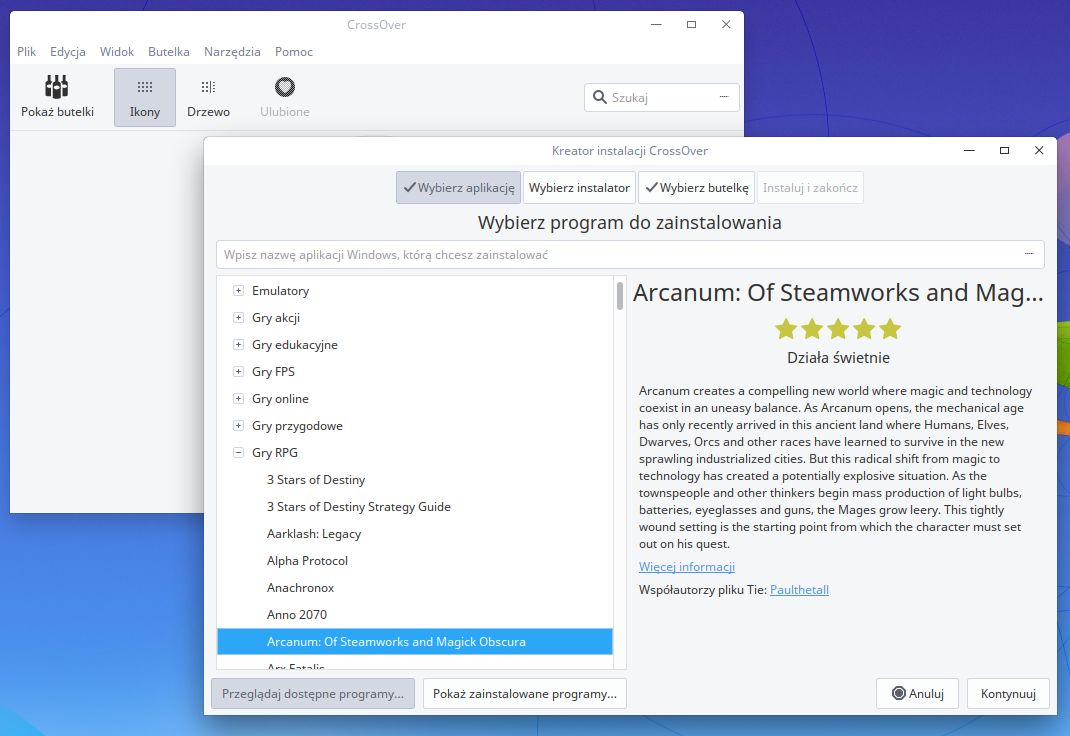Maximize the Kreator instalacji CrossOver window
Screen dimensions: 1070x736
[1004, 150]
